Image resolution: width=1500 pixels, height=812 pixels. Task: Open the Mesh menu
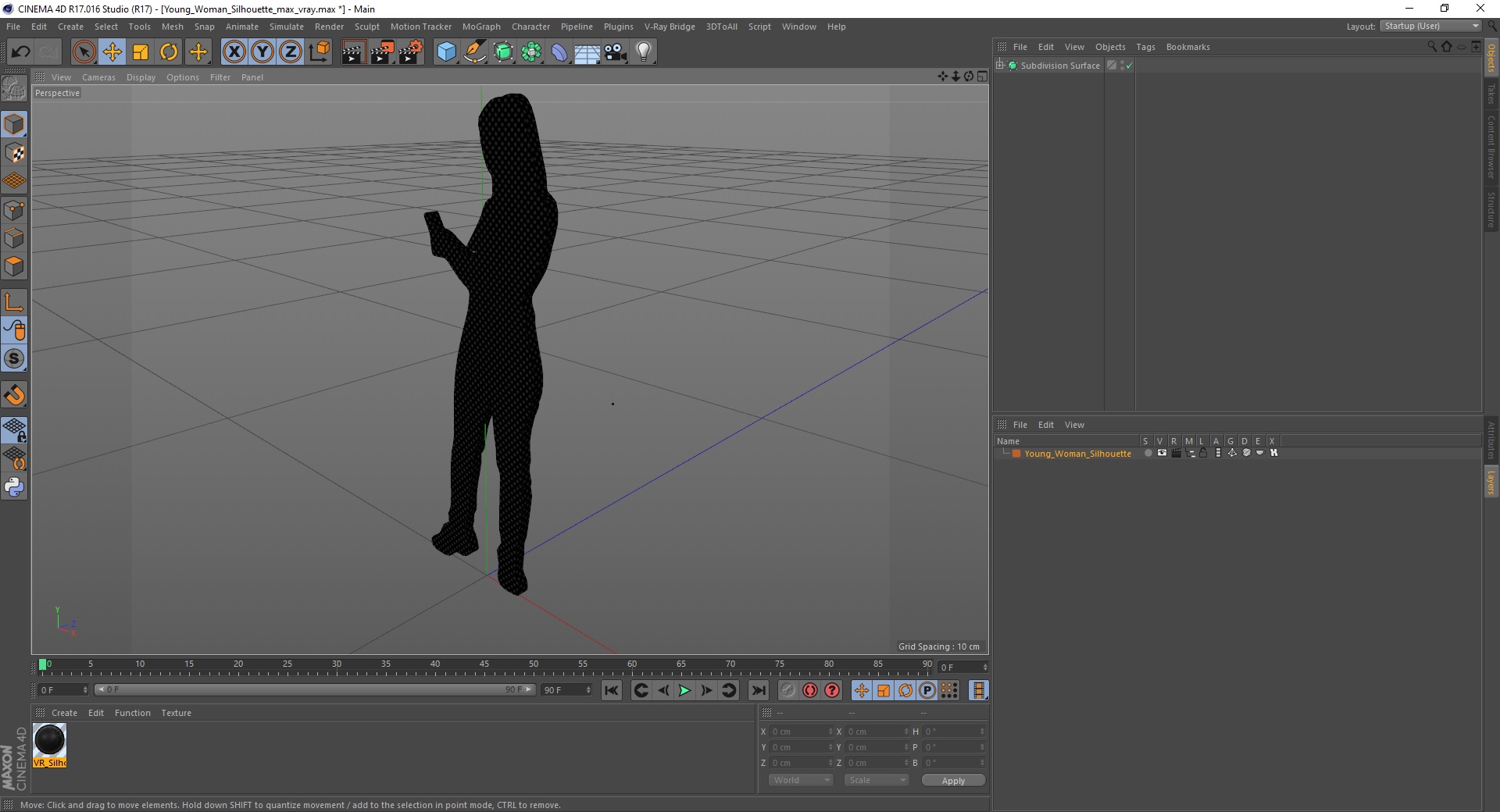172,27
